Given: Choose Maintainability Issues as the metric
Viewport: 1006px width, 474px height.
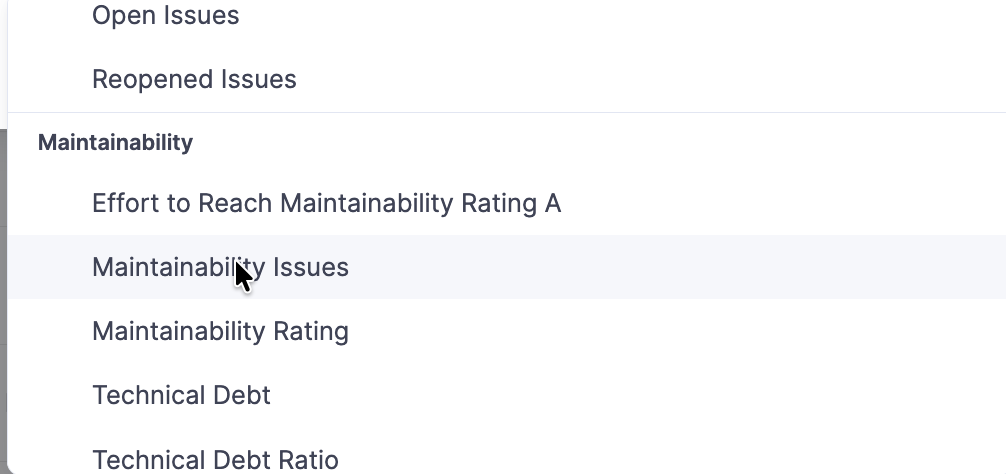Looking at the screenshot, I should [220, 268].
